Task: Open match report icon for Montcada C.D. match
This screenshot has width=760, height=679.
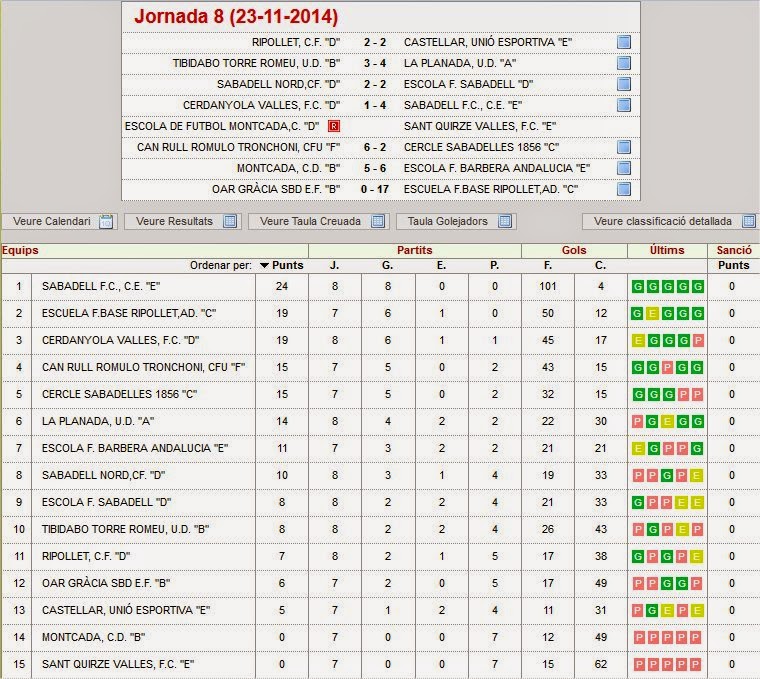Action: pos(624,168)
